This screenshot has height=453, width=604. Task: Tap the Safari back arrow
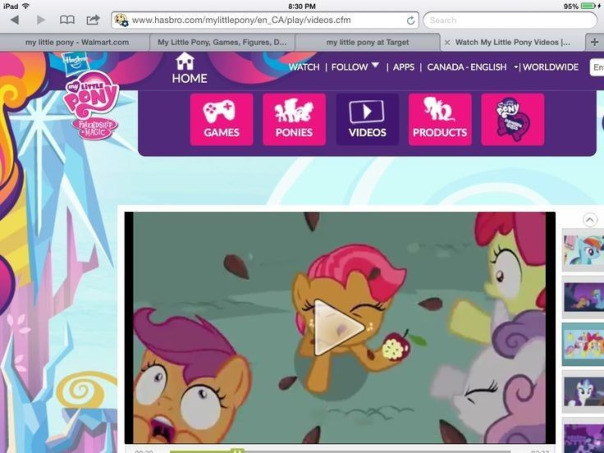click(x=15, y=20)
